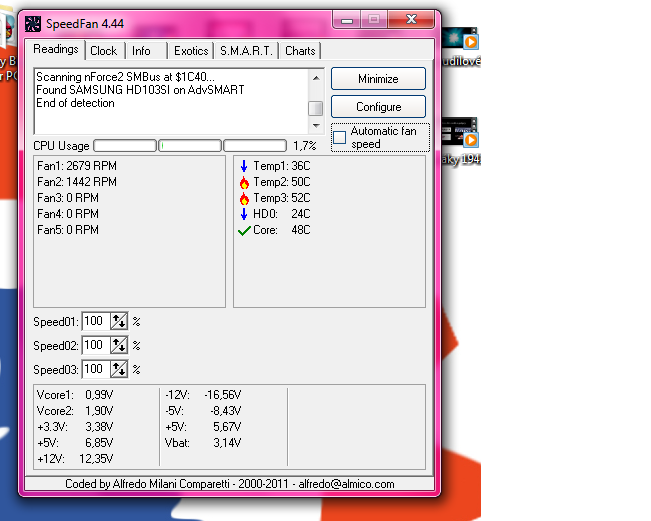Click the 'Temp3: 52C' reading
The image size is (651, 521).
[282, 198]
